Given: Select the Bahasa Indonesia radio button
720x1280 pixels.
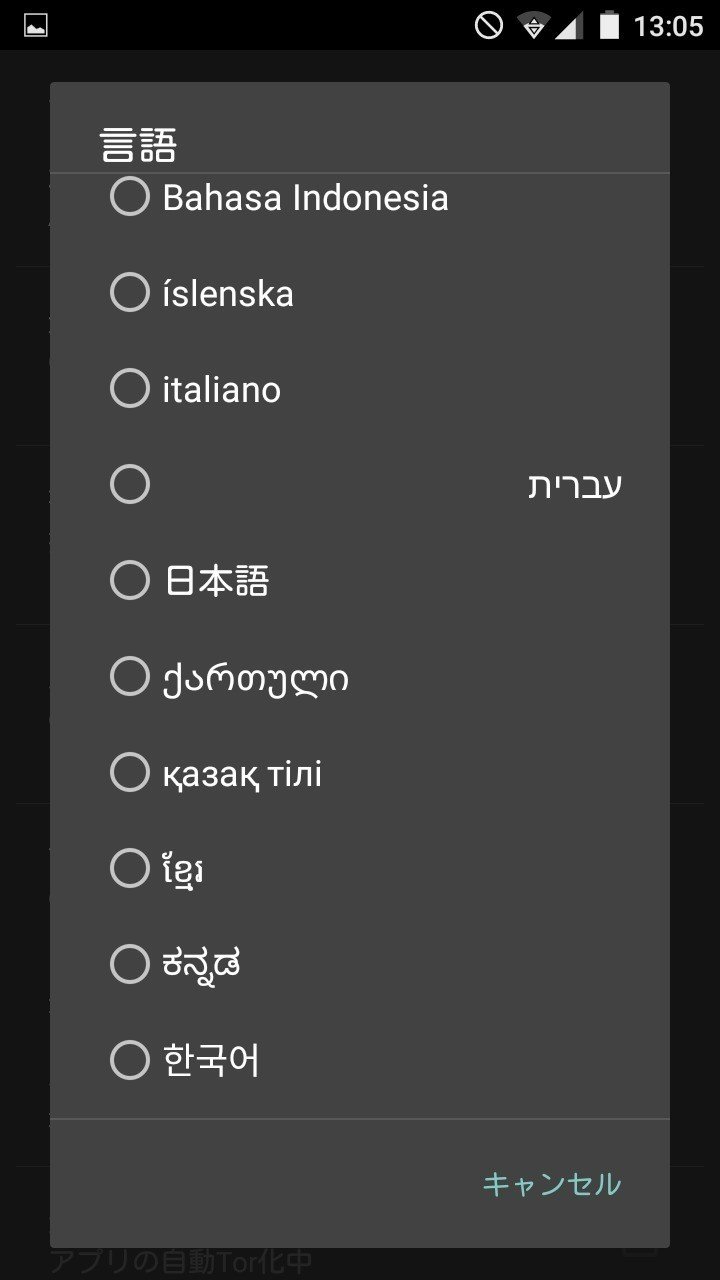Looking at the screenshot, I should pos(130,196).
